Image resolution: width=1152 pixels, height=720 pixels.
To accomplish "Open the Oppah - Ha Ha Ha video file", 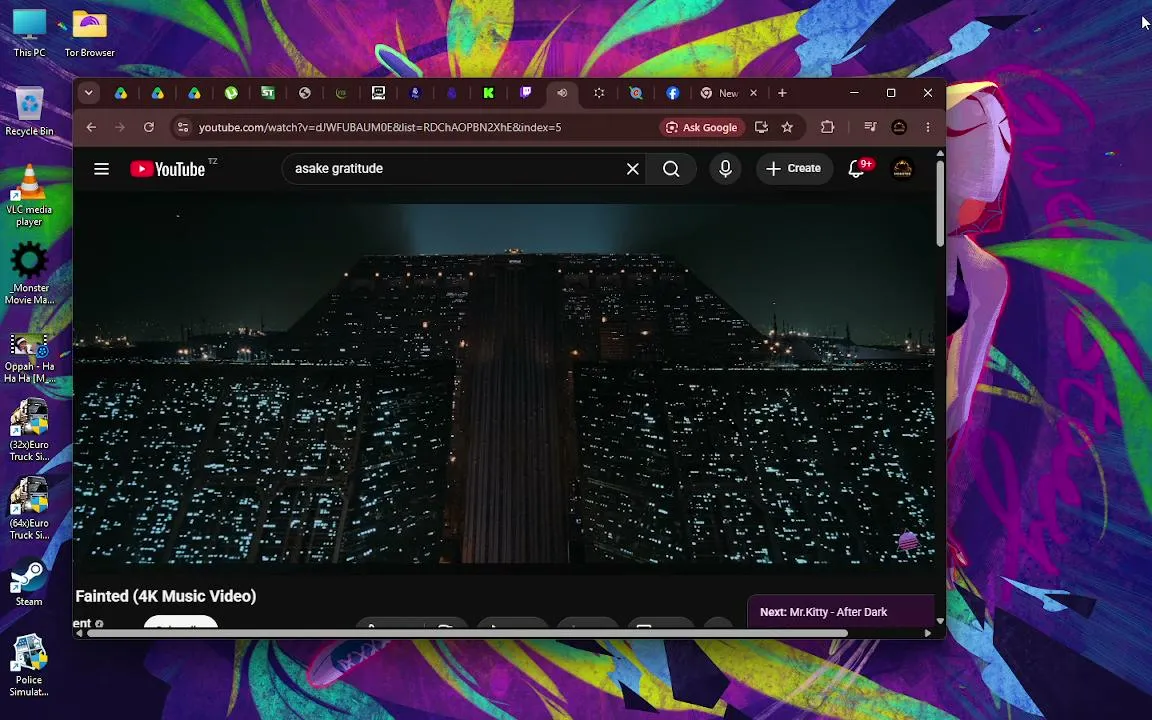I will click(x=29, y=358).
